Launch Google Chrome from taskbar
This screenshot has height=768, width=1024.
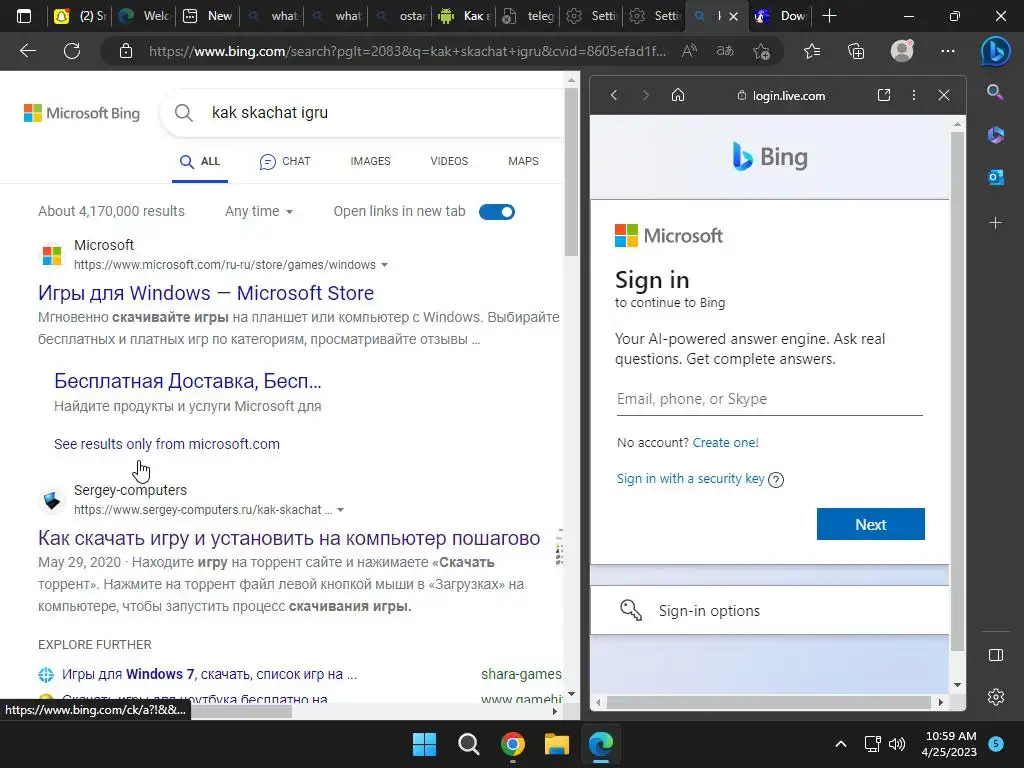click(x=513, y=744)
